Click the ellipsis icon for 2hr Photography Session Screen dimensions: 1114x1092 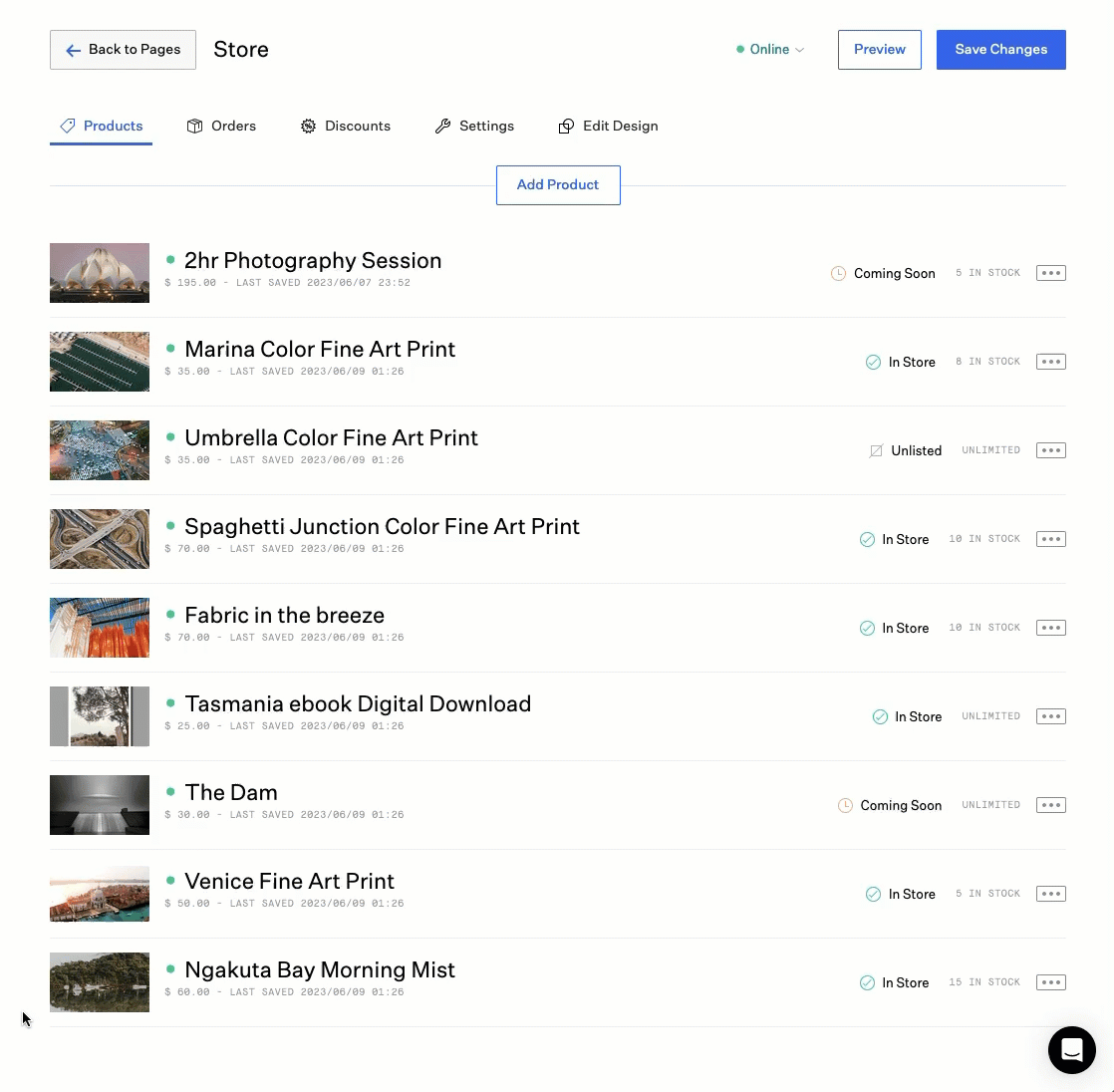pyautogui.click(x=1050, y=273)
